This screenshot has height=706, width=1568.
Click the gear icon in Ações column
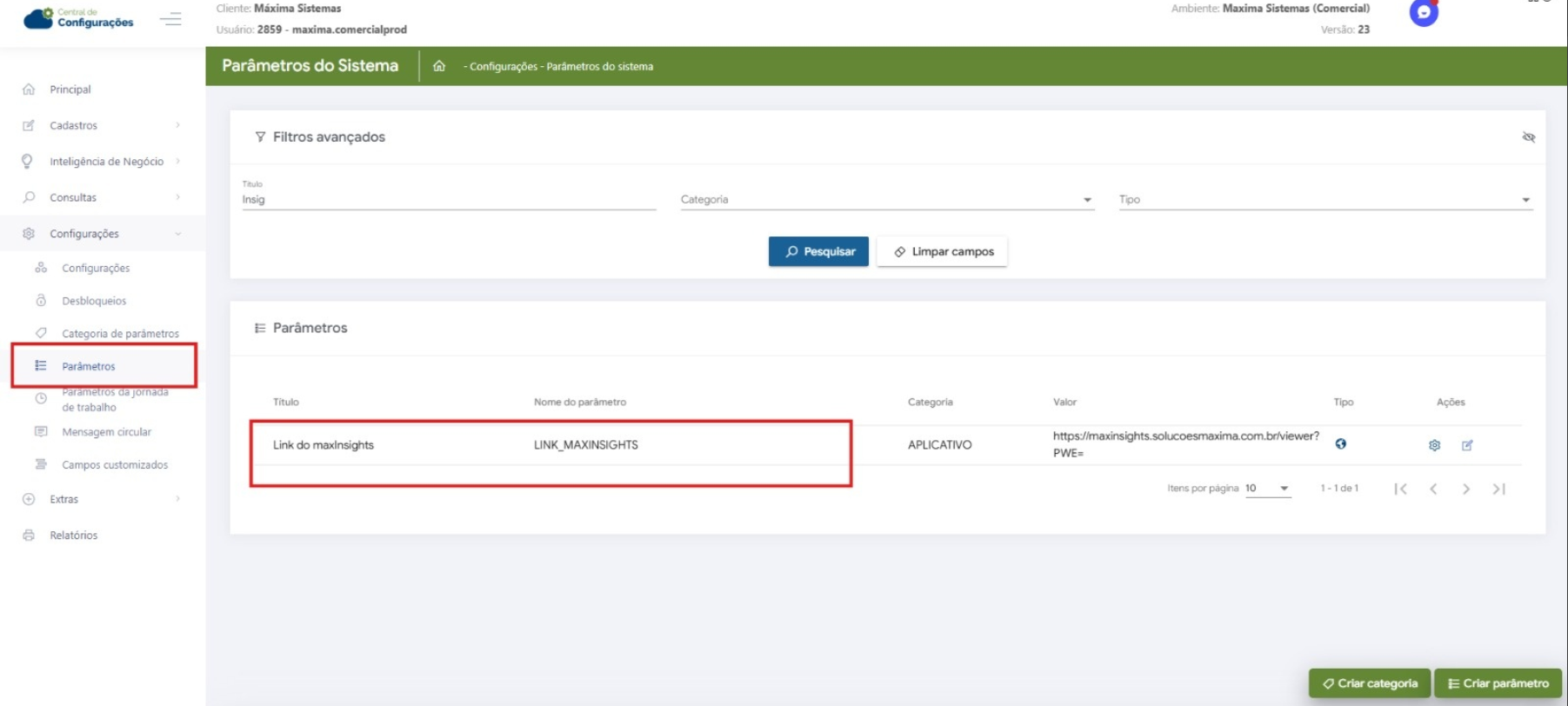coord(1434,445)
